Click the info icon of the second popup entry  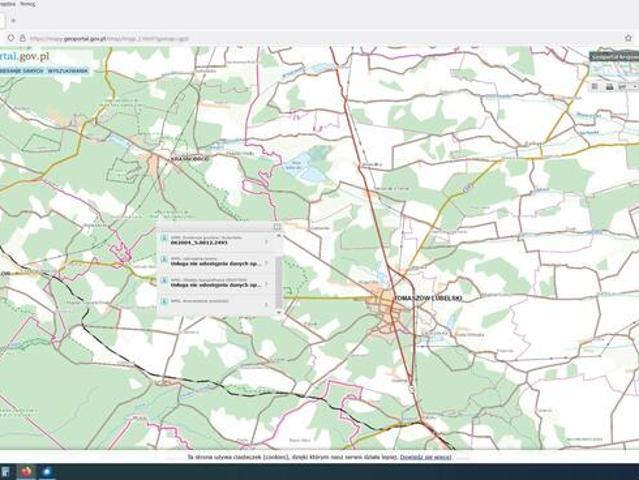[x=164, y=260]
